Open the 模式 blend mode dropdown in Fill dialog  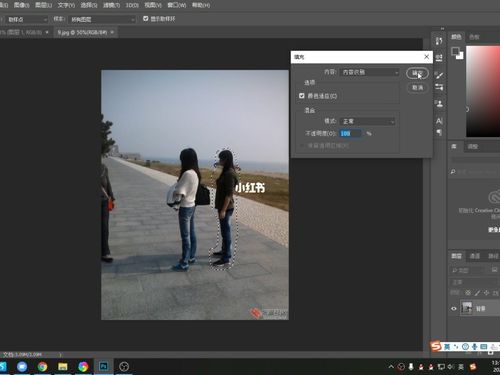tap(368, 121)
